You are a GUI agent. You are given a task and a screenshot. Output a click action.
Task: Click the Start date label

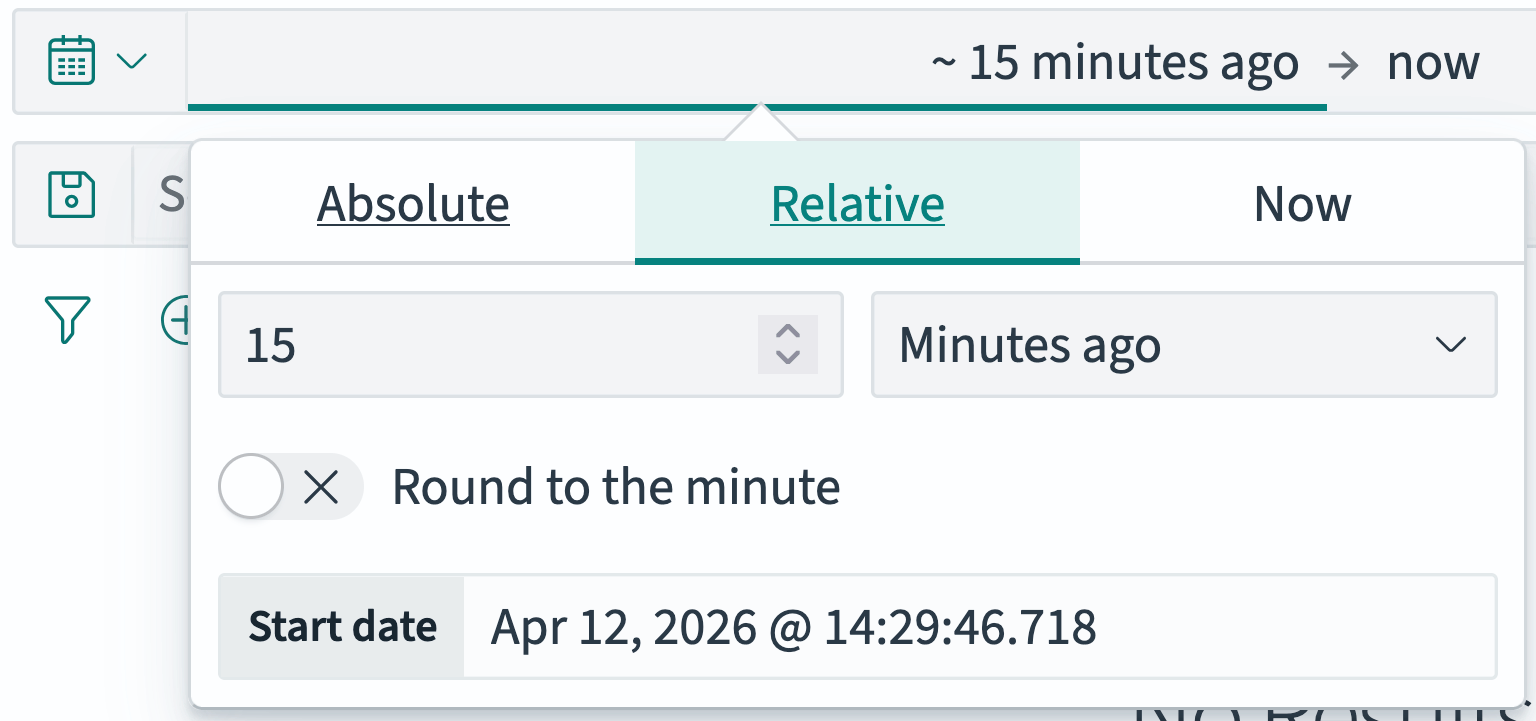(342, 627)
